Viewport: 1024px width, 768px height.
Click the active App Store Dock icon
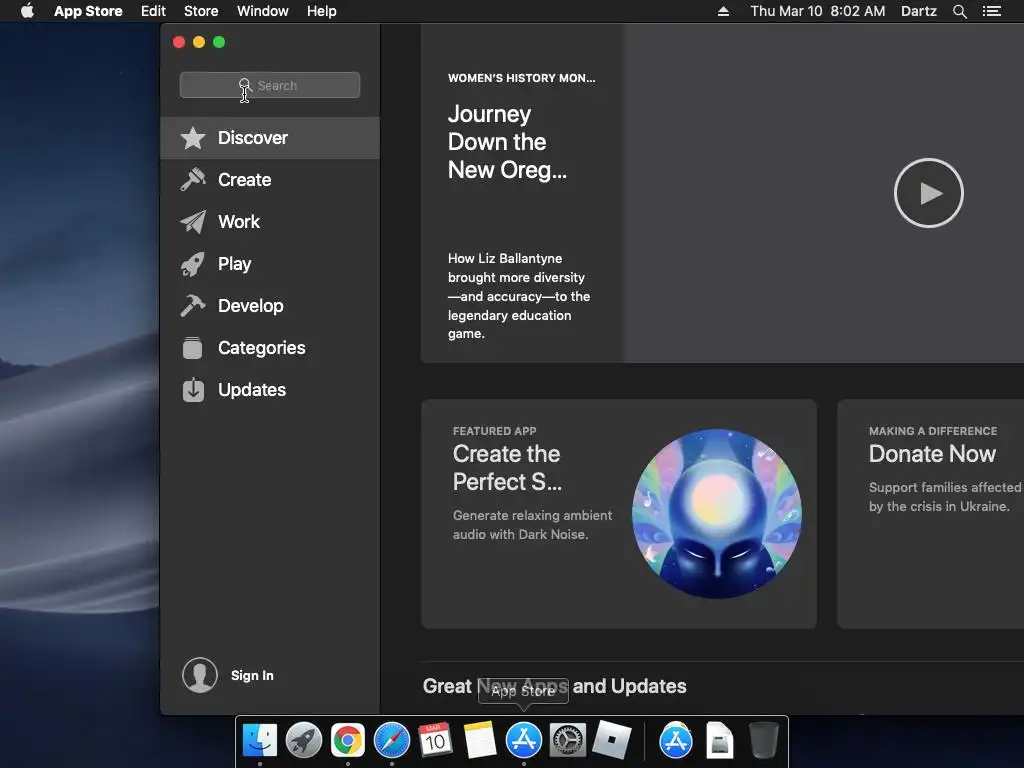click(524, 741)
